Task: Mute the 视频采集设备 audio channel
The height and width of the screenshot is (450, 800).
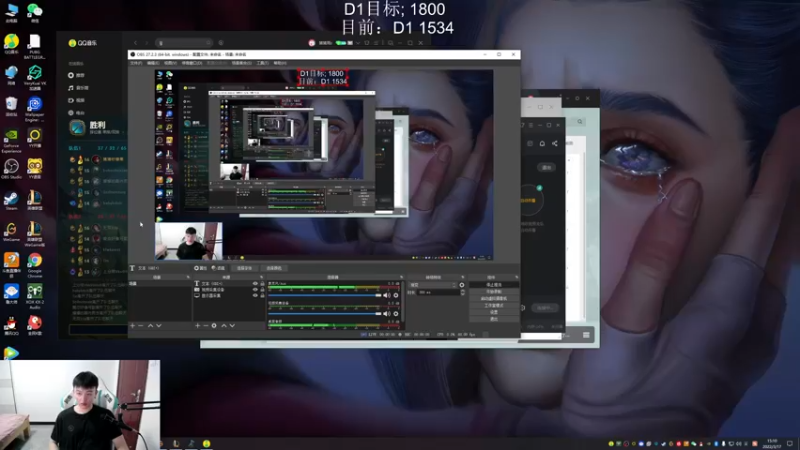Action: coord(387,314)
